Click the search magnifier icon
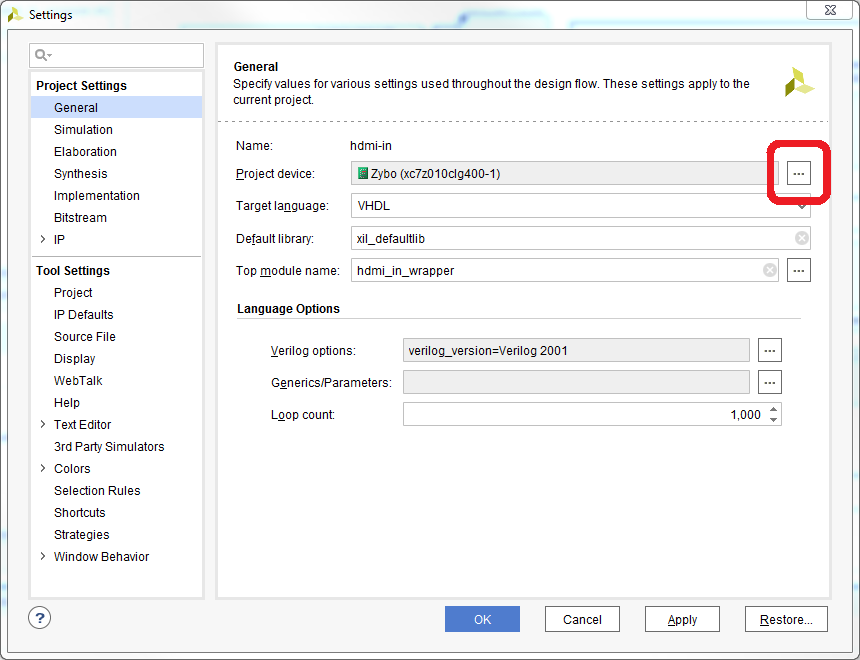The image size is (860, 660). click(x=42, y=55)
